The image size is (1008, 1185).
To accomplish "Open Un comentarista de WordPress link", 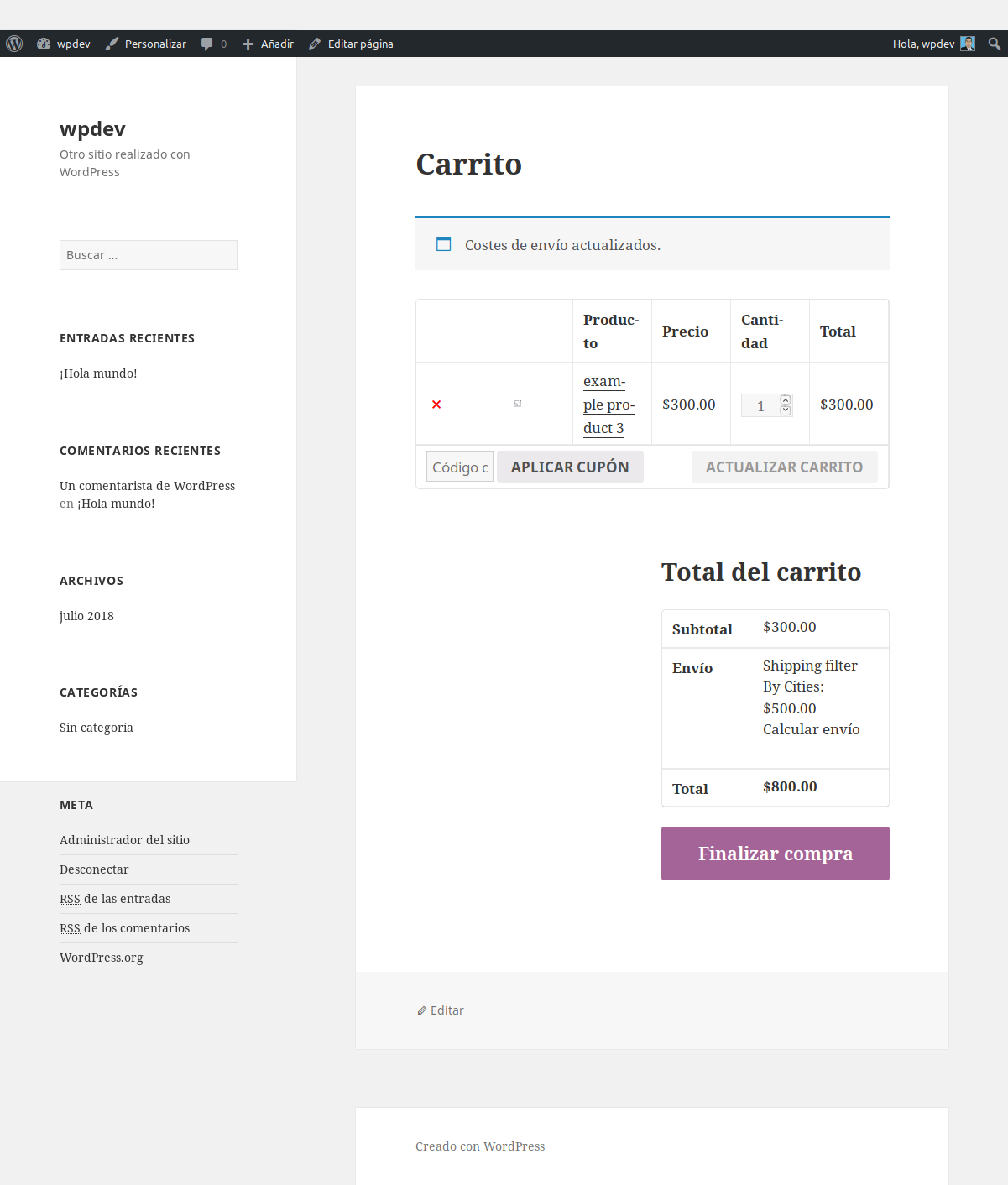I will click(147, 486).
